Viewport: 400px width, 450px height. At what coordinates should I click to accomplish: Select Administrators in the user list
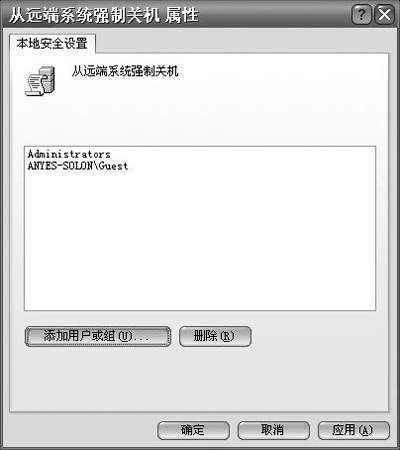pyautogui.click(x=69, y=154)
